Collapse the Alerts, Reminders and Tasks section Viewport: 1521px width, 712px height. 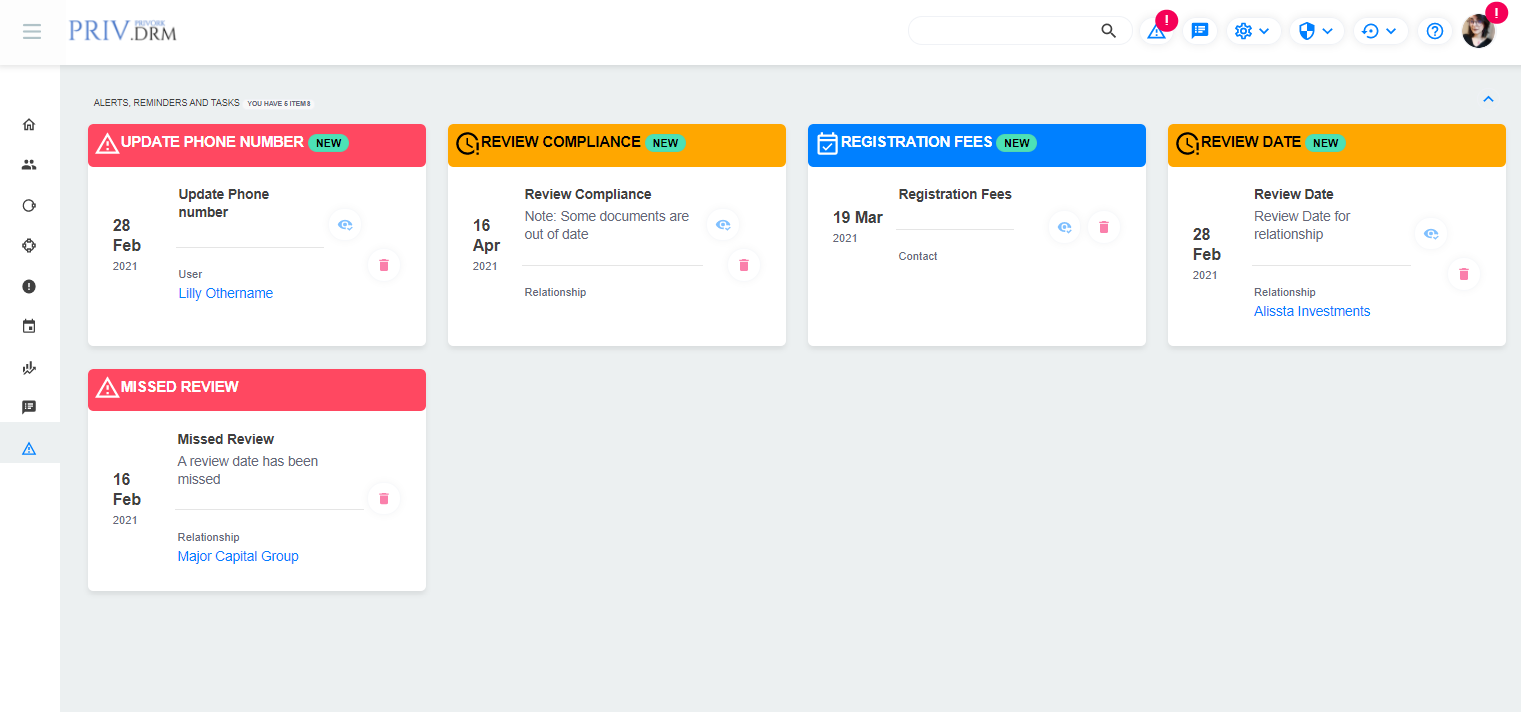point(1488,99)
